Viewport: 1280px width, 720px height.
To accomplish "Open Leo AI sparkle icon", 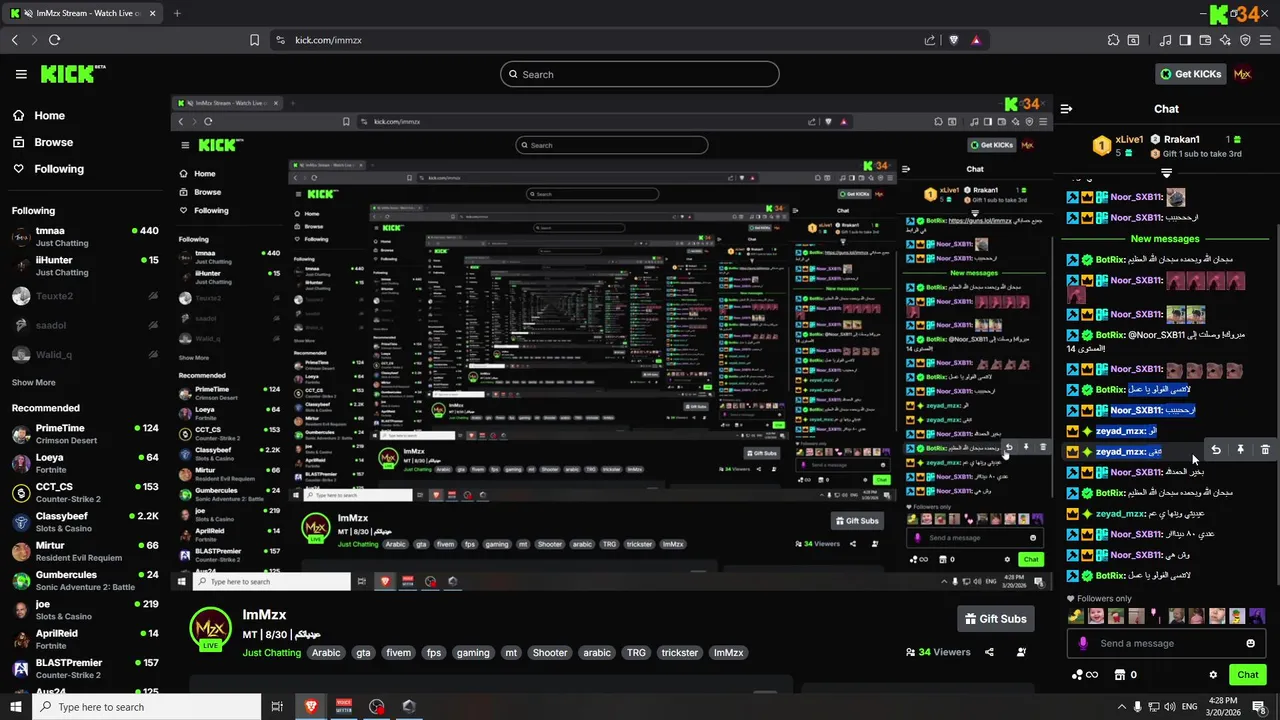I will click(x=1225, y=40).
